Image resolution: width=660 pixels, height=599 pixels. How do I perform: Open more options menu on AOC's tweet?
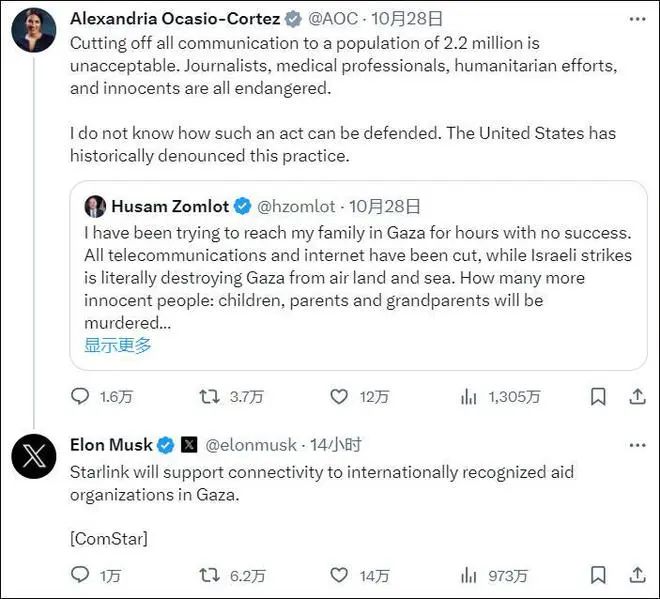(636, 19)
